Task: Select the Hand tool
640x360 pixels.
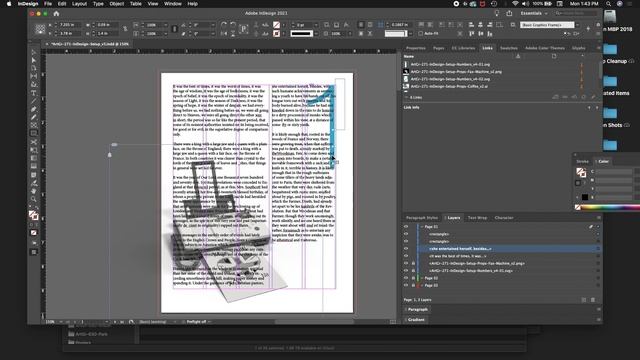Action: [x=33, y=191]
